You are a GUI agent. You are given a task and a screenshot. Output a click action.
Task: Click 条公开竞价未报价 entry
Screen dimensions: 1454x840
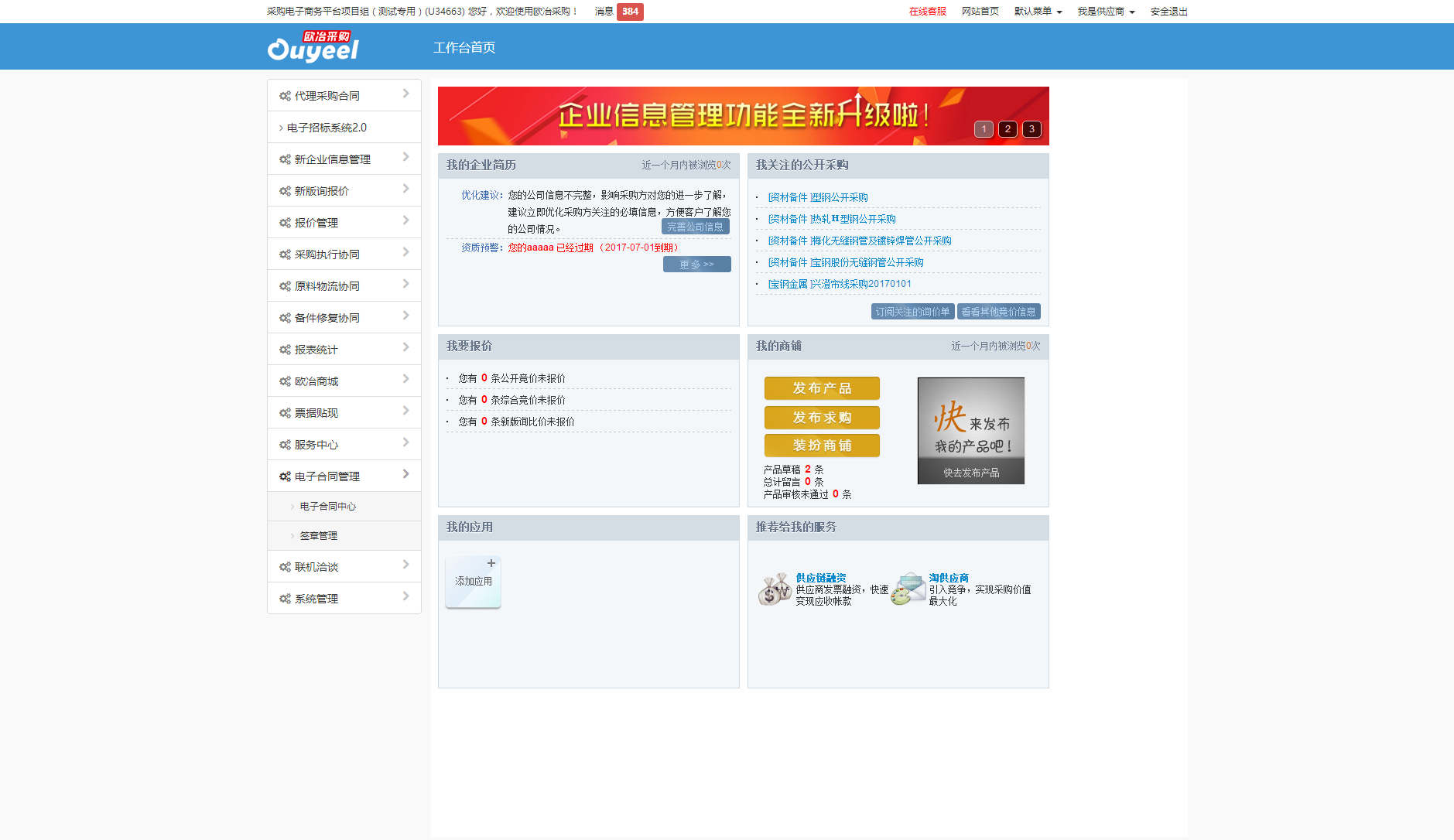[511, 378]
